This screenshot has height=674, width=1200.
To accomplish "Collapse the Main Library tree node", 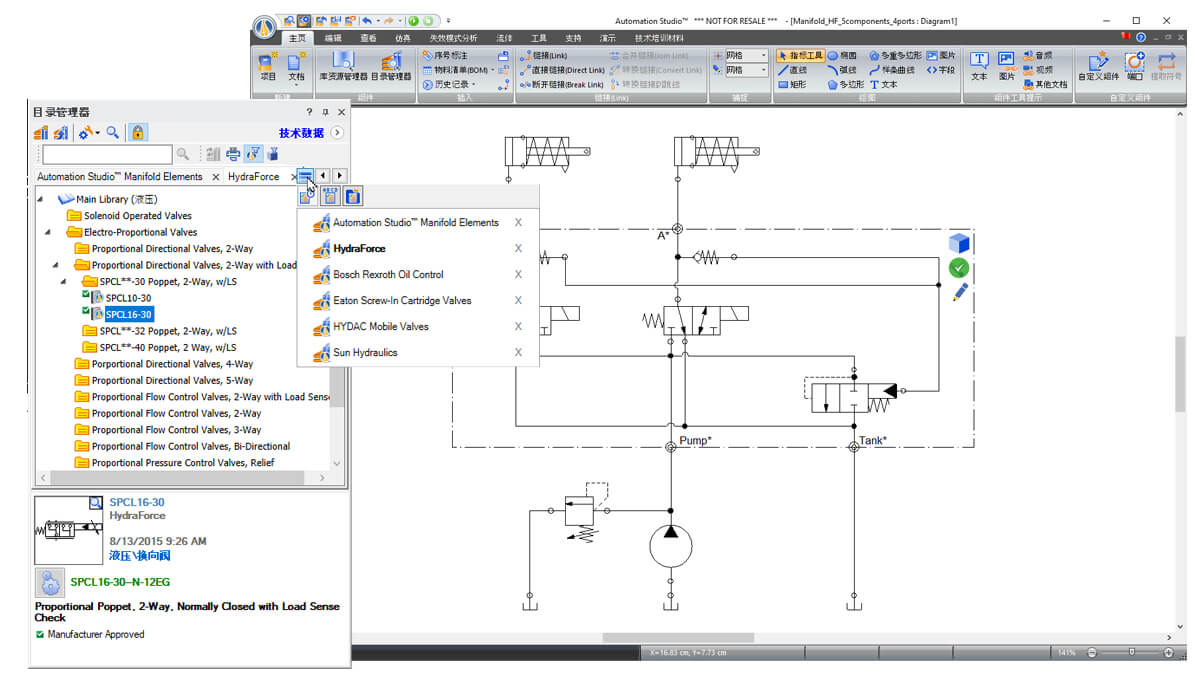I will pyautogui.click(x=41, y=199).
